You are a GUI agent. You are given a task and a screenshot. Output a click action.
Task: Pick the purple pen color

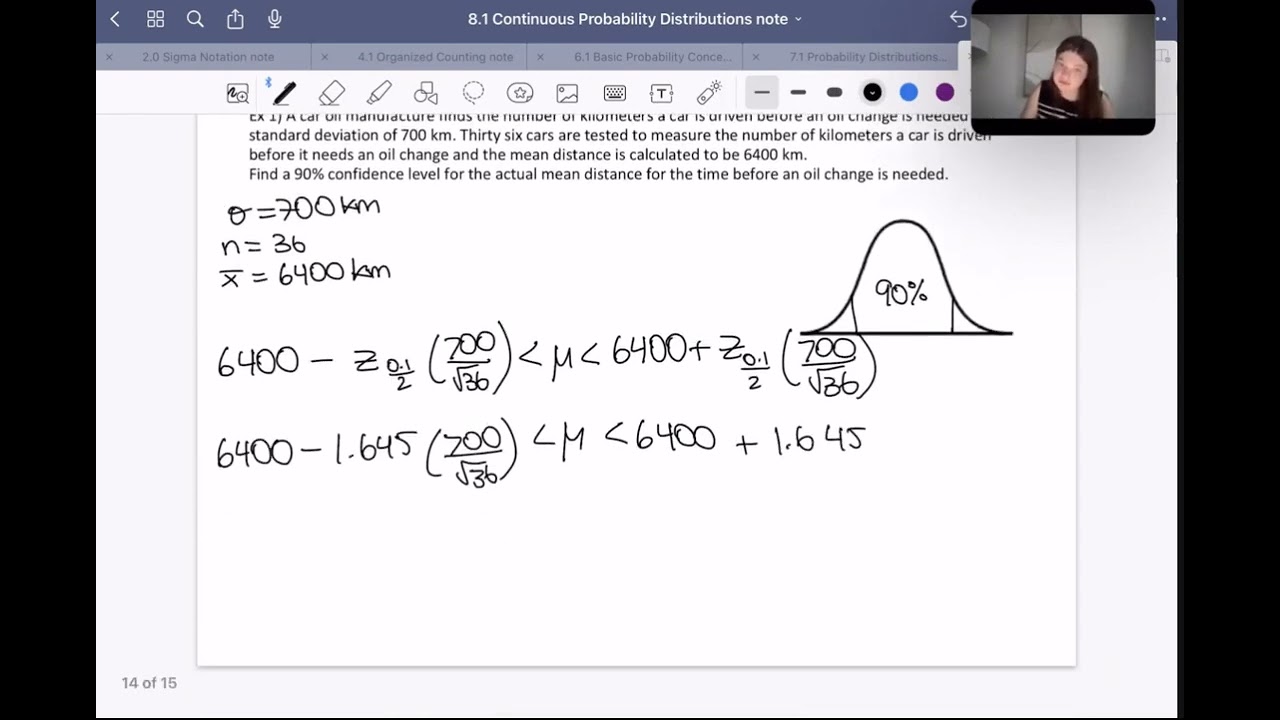point(945,93)
